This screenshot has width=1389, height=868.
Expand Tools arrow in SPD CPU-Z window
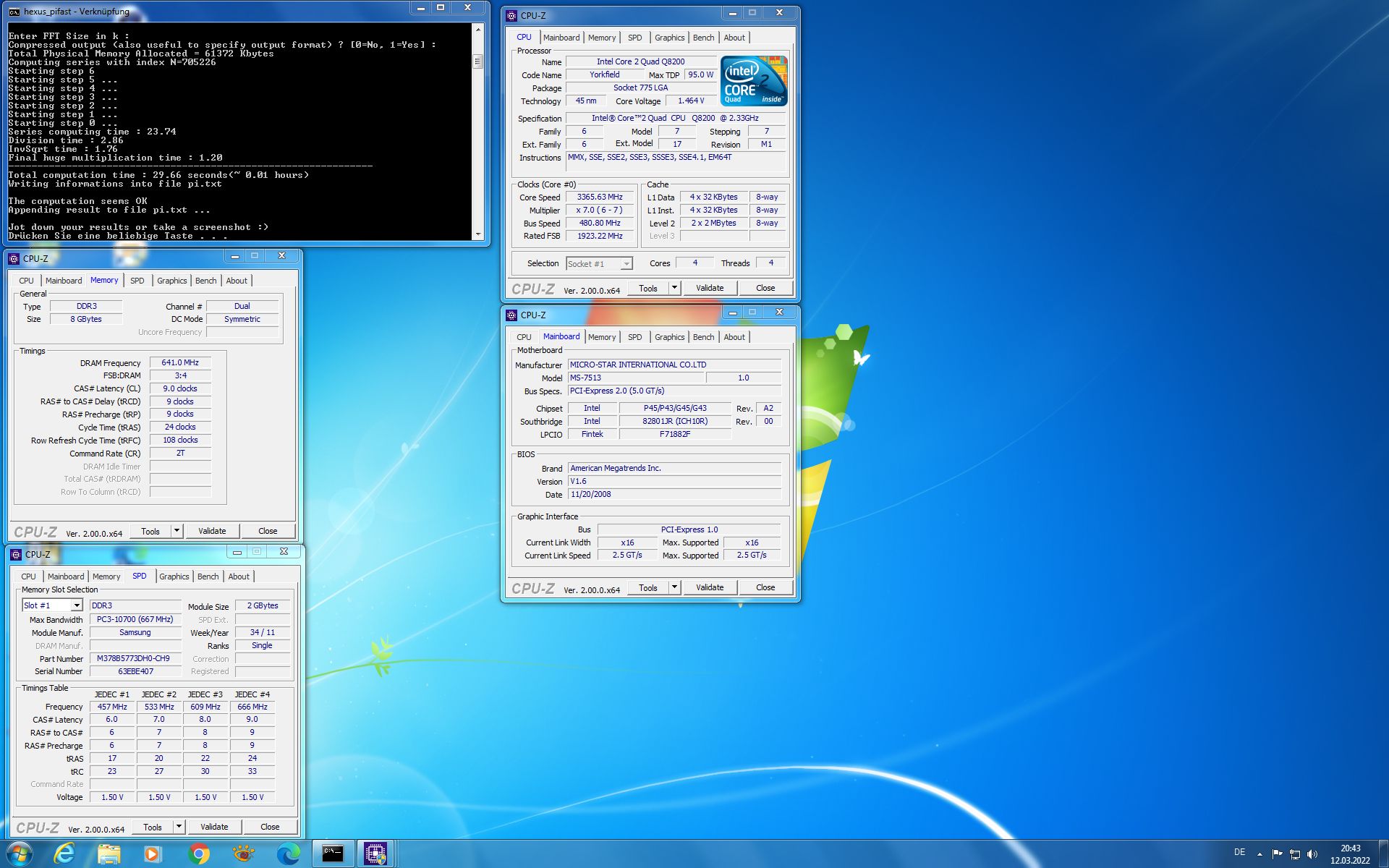[x=179, y=827]
